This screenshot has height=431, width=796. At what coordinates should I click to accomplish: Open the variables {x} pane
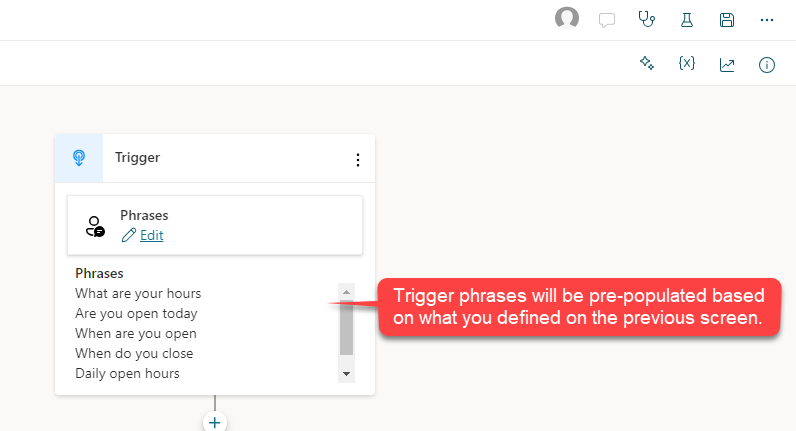(686, 63)
